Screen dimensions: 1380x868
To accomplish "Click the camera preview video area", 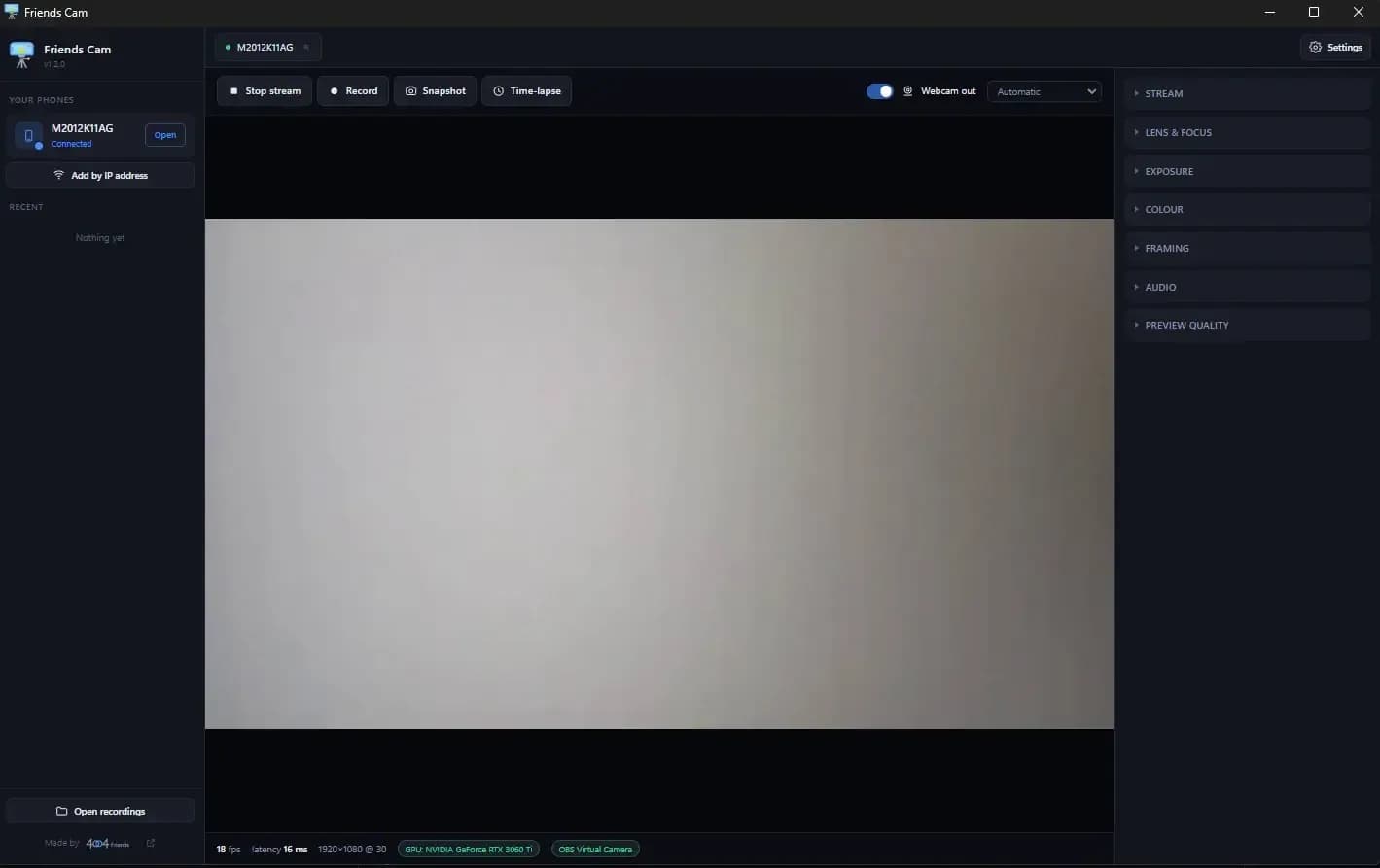I will [659, 473].
